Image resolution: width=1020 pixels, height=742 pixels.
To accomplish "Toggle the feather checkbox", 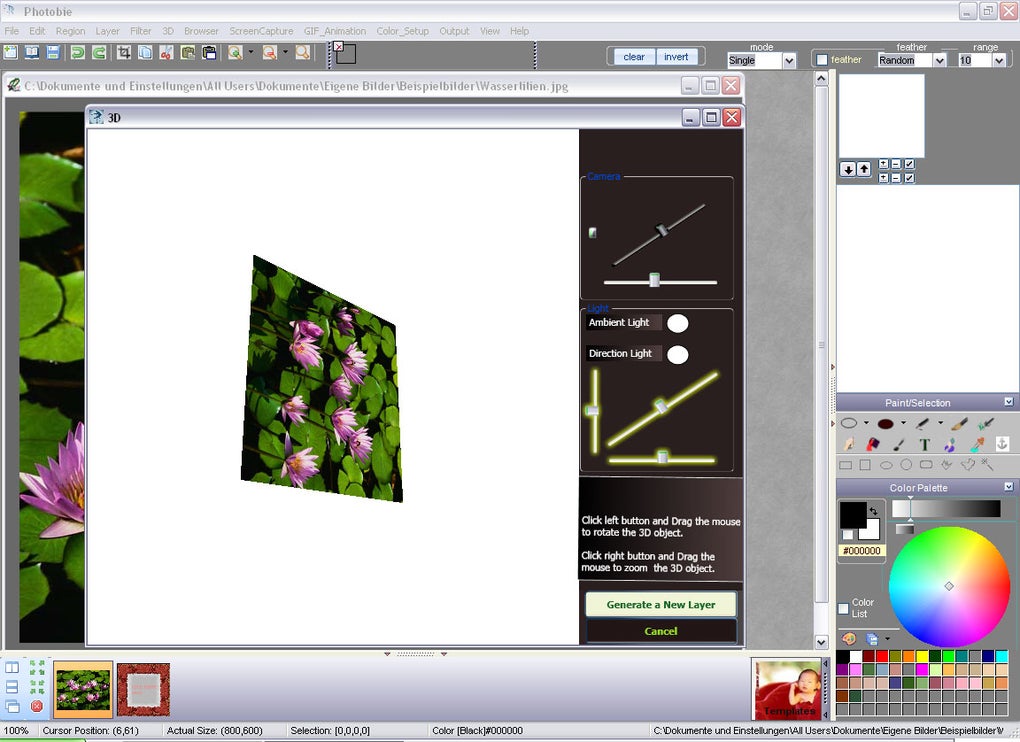I will click(822, 59).
